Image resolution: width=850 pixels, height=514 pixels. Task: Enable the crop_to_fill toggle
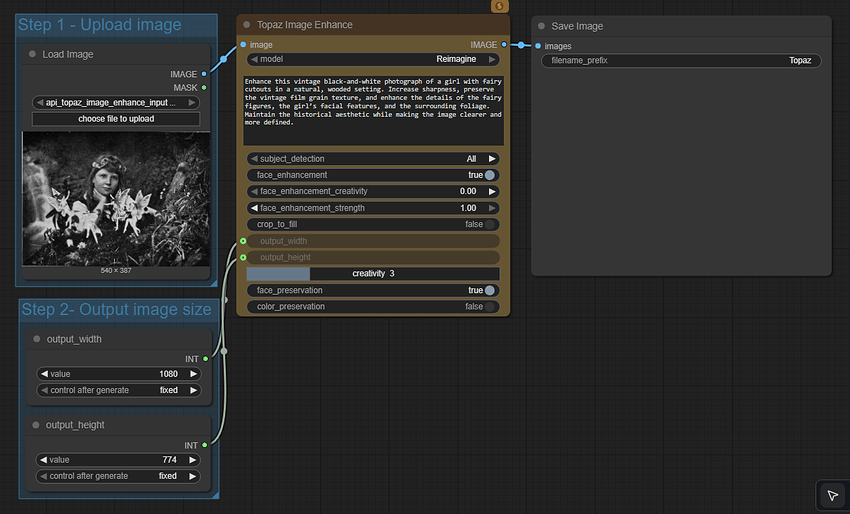pos(489,224)
